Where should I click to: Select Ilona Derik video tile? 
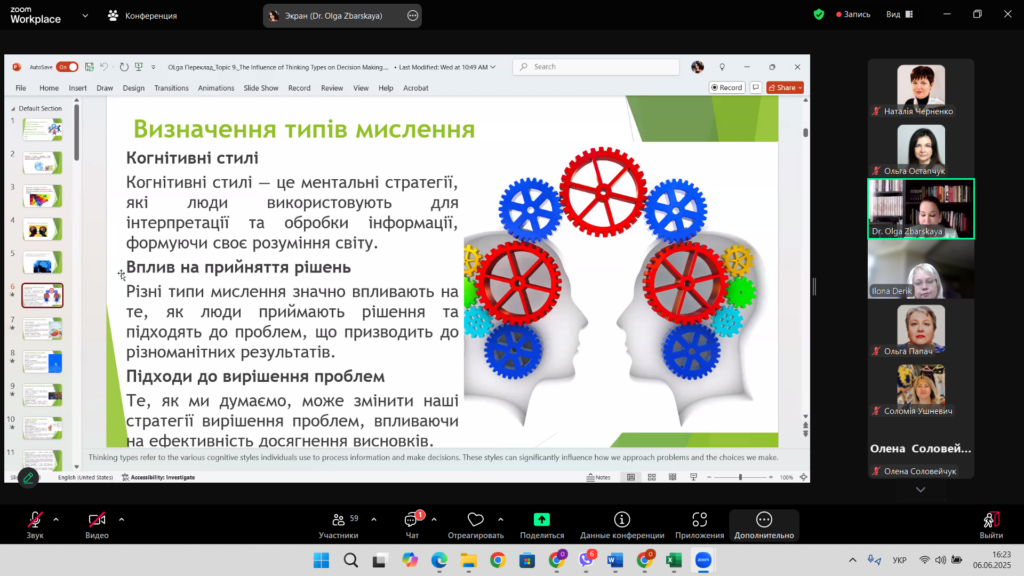pos(921,270)
